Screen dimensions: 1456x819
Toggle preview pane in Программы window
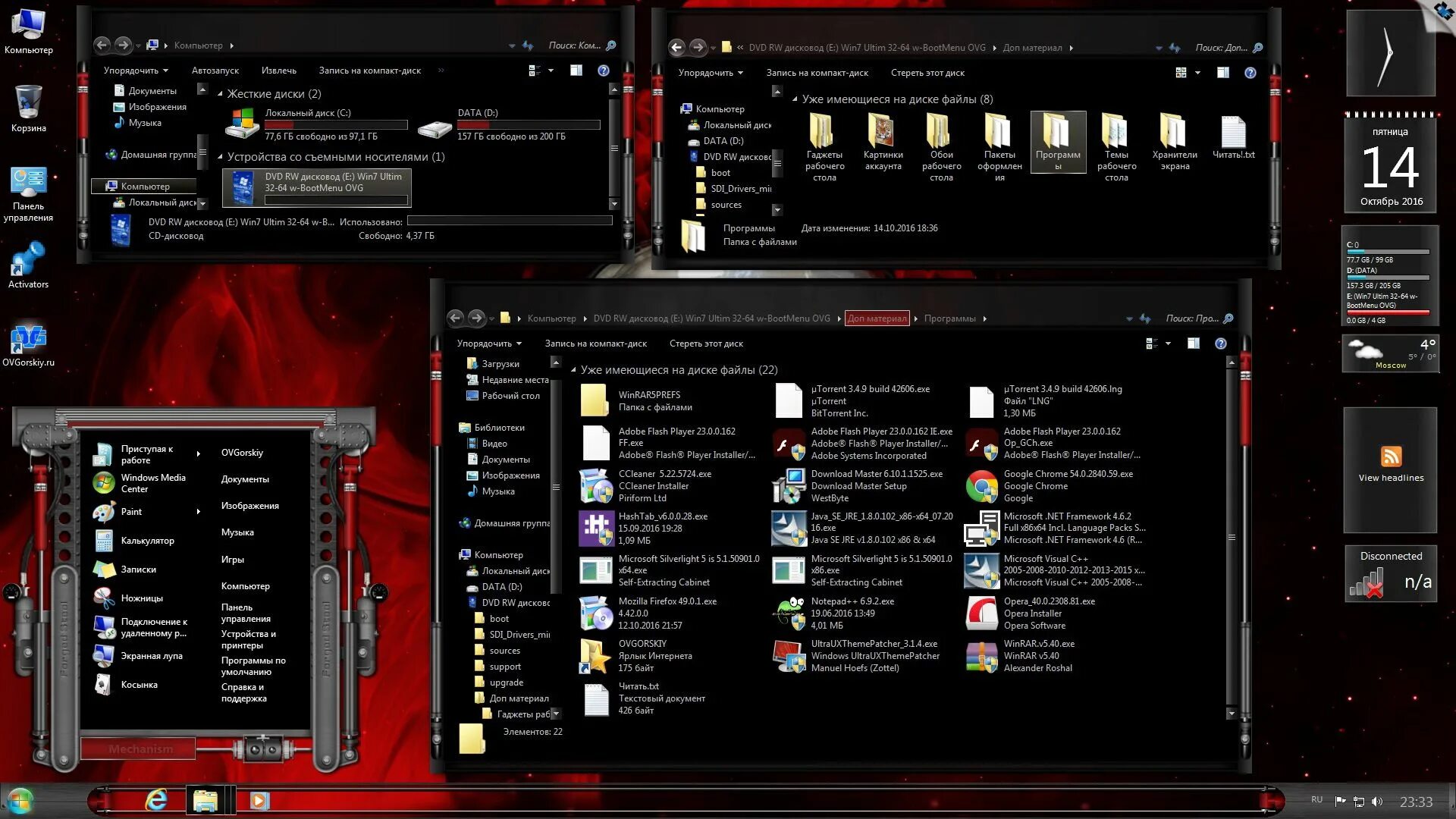click(x=1193, y=344)
